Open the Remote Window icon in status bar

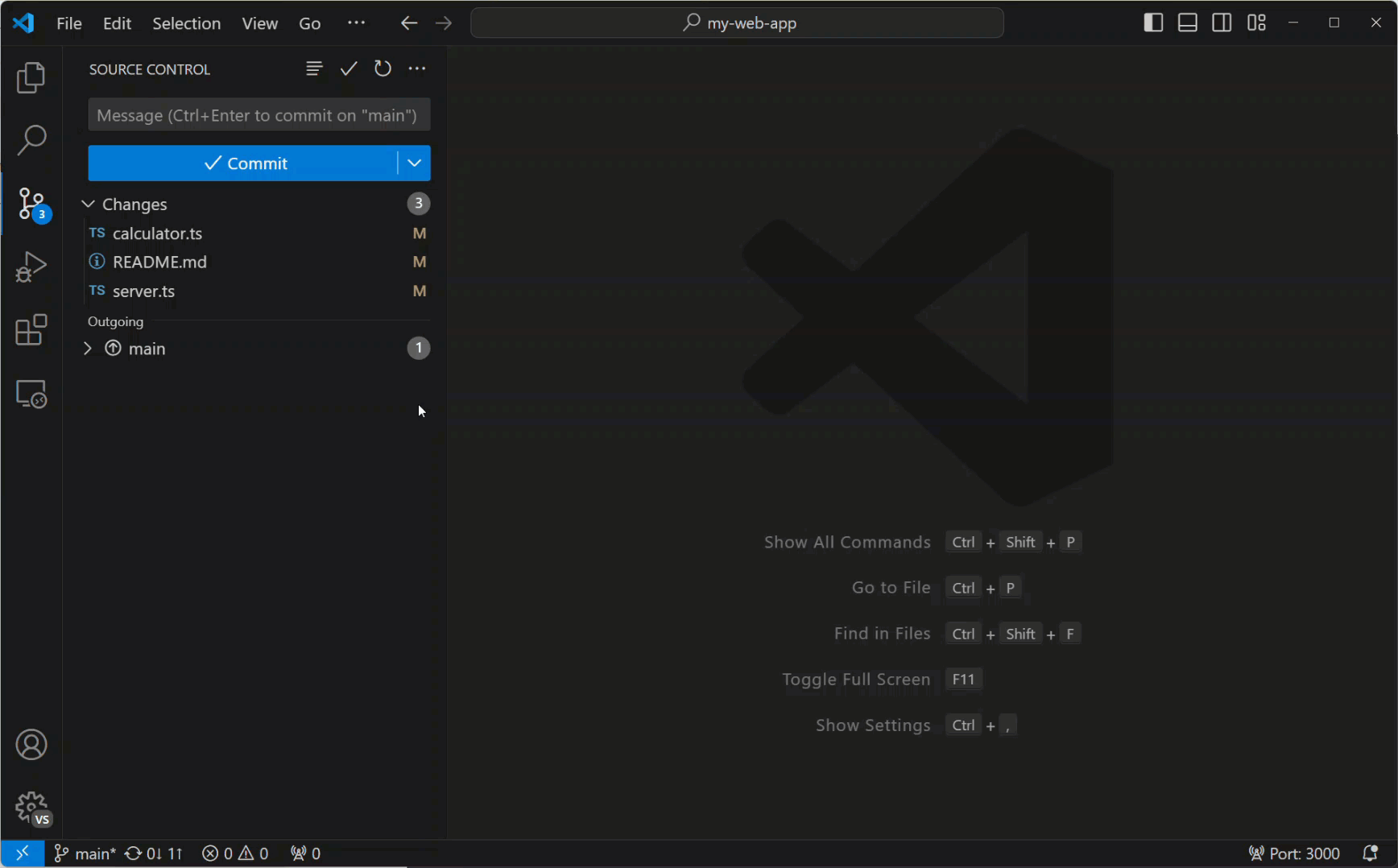coord(22,854)
